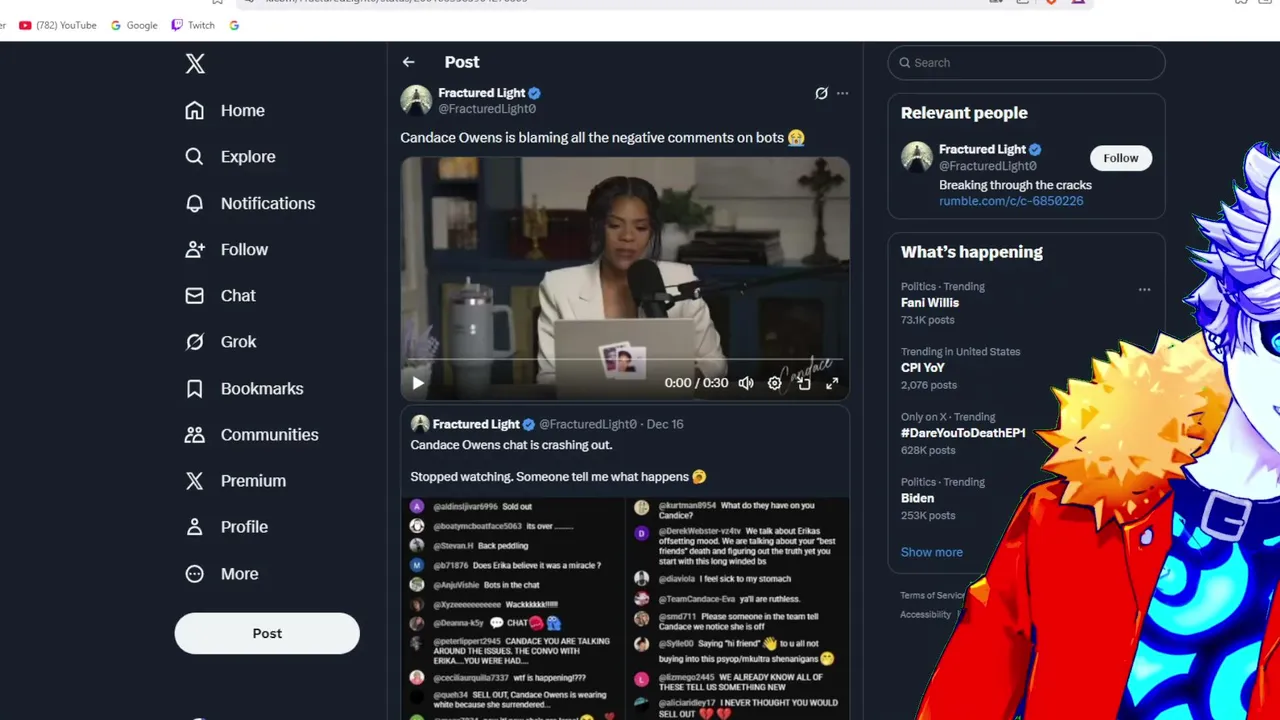Open Terms of Service link
Viewport: 1280px width, 720px height.
coord(933,596)
